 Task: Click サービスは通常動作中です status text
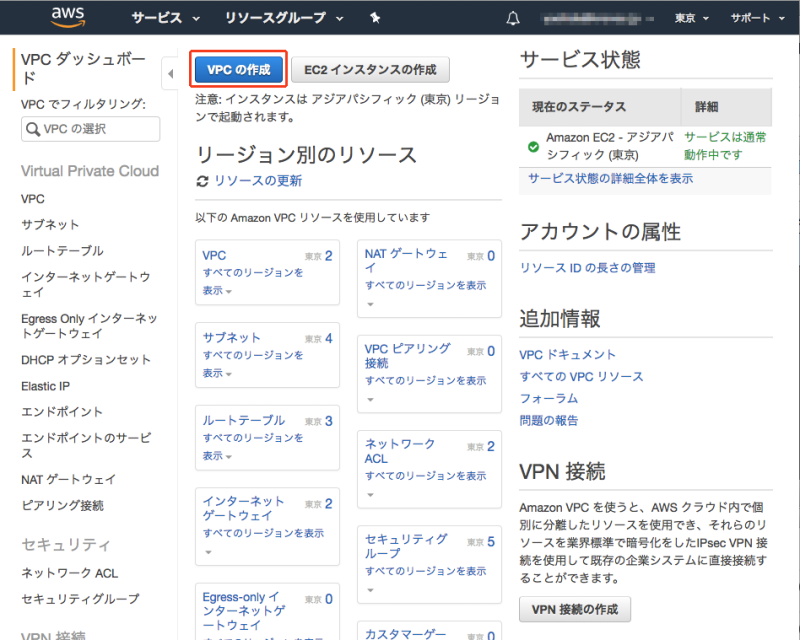click(x=725, y=146)
